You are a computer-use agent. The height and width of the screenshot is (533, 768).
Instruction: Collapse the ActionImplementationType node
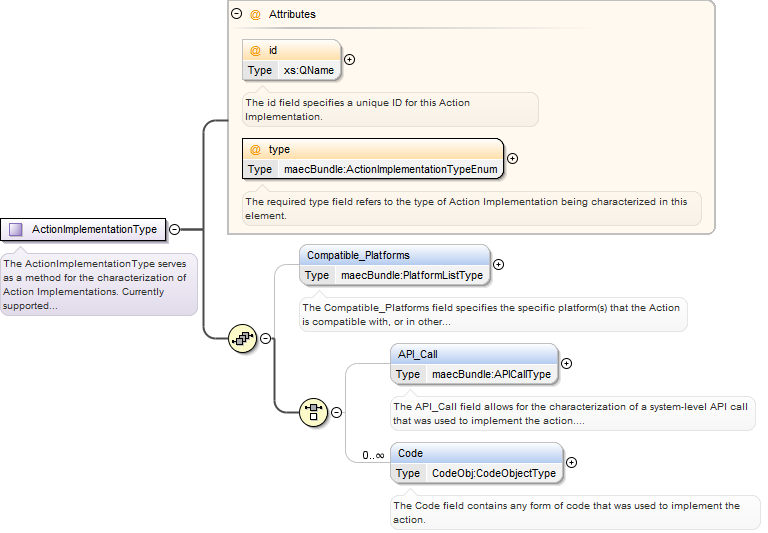[x=174, y=229]
